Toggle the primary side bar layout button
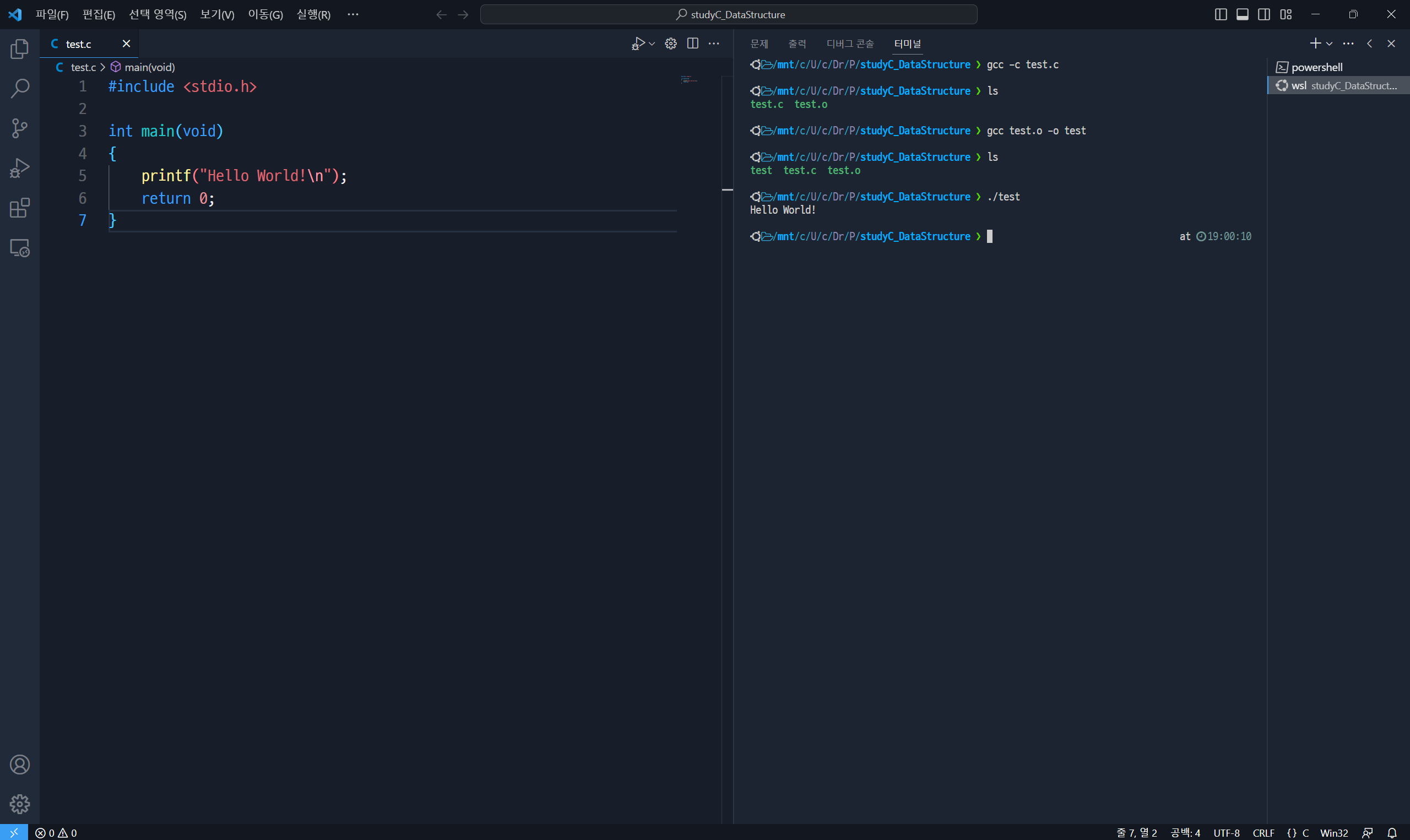Screen dimensions: 1410x840 click(1221, 15)
